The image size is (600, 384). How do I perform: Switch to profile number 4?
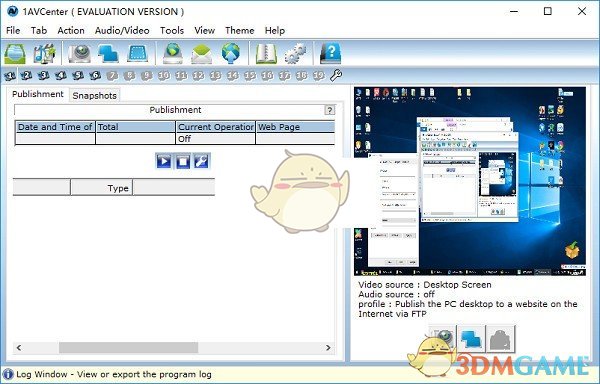61,76
